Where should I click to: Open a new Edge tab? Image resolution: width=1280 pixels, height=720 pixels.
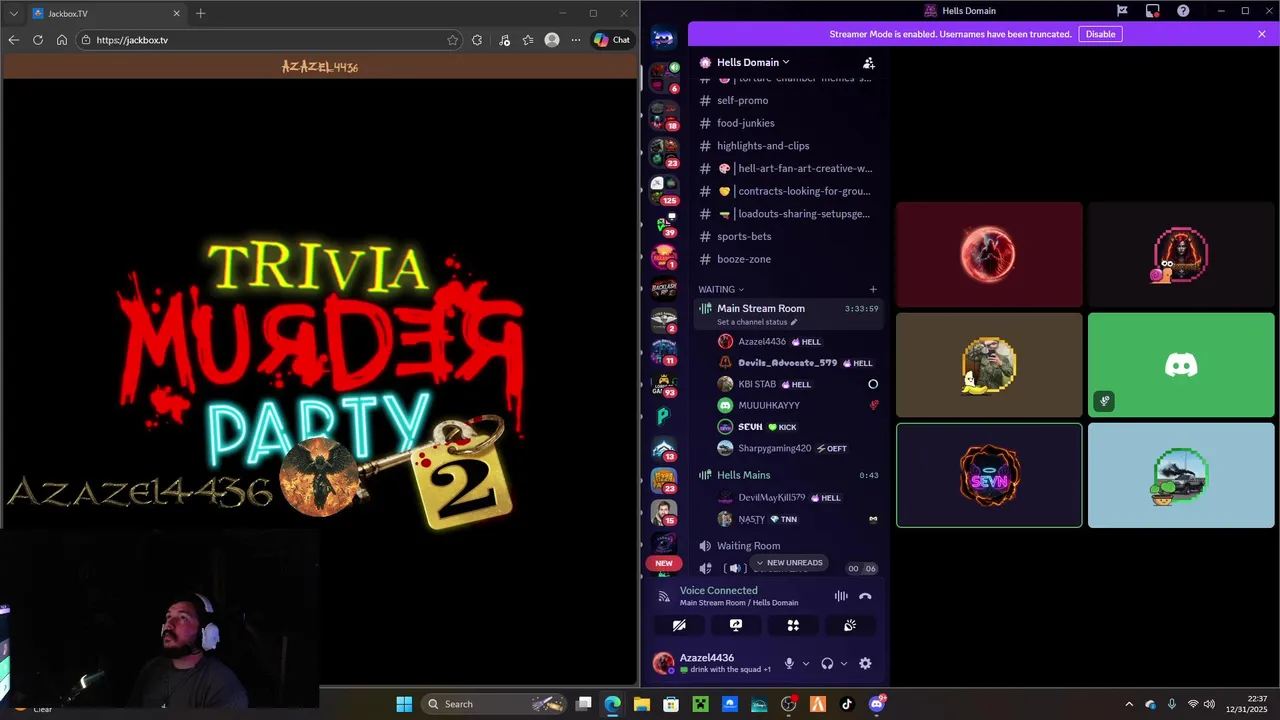coord(200,13)
